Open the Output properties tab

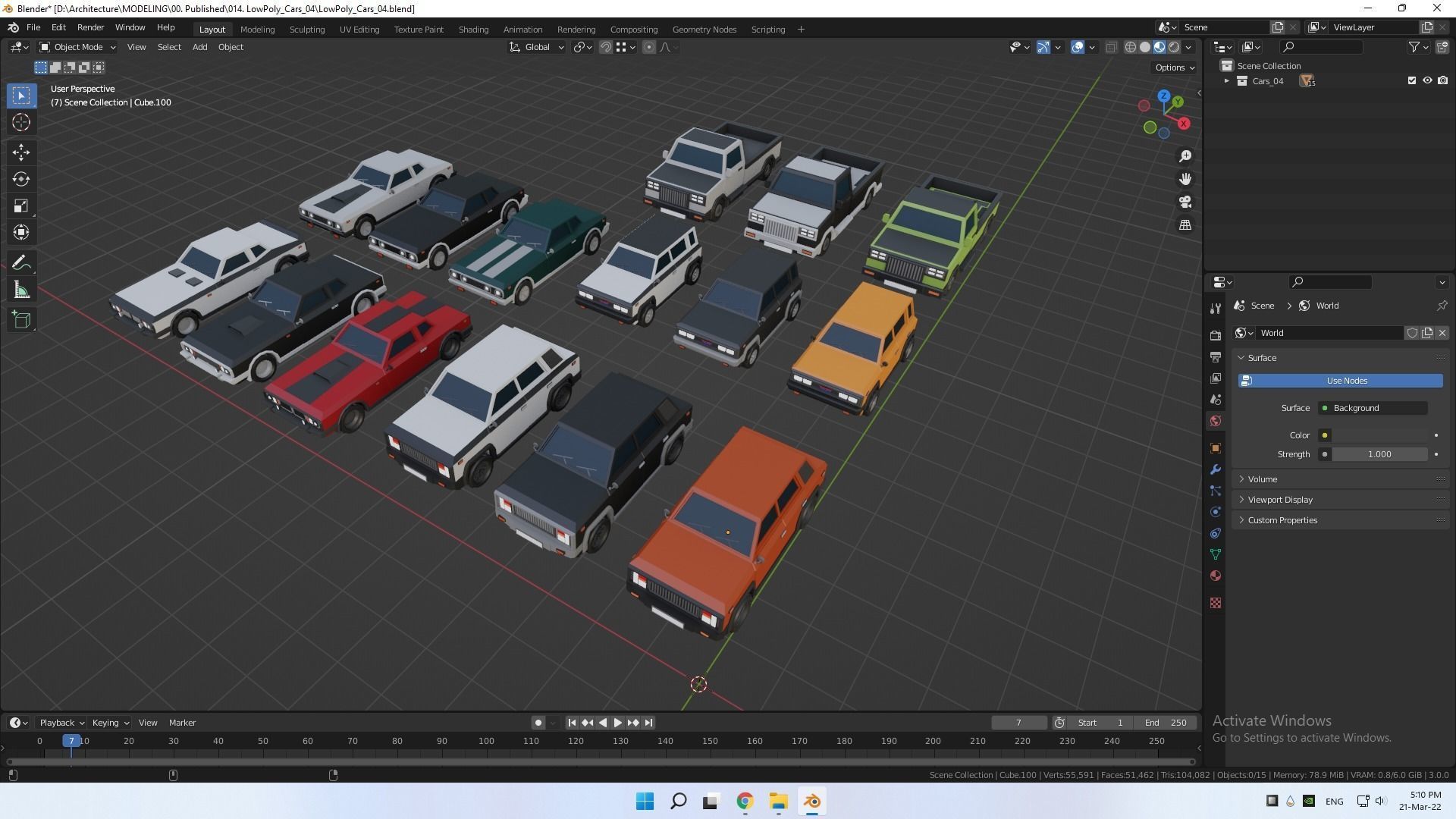click(1216, 356)
